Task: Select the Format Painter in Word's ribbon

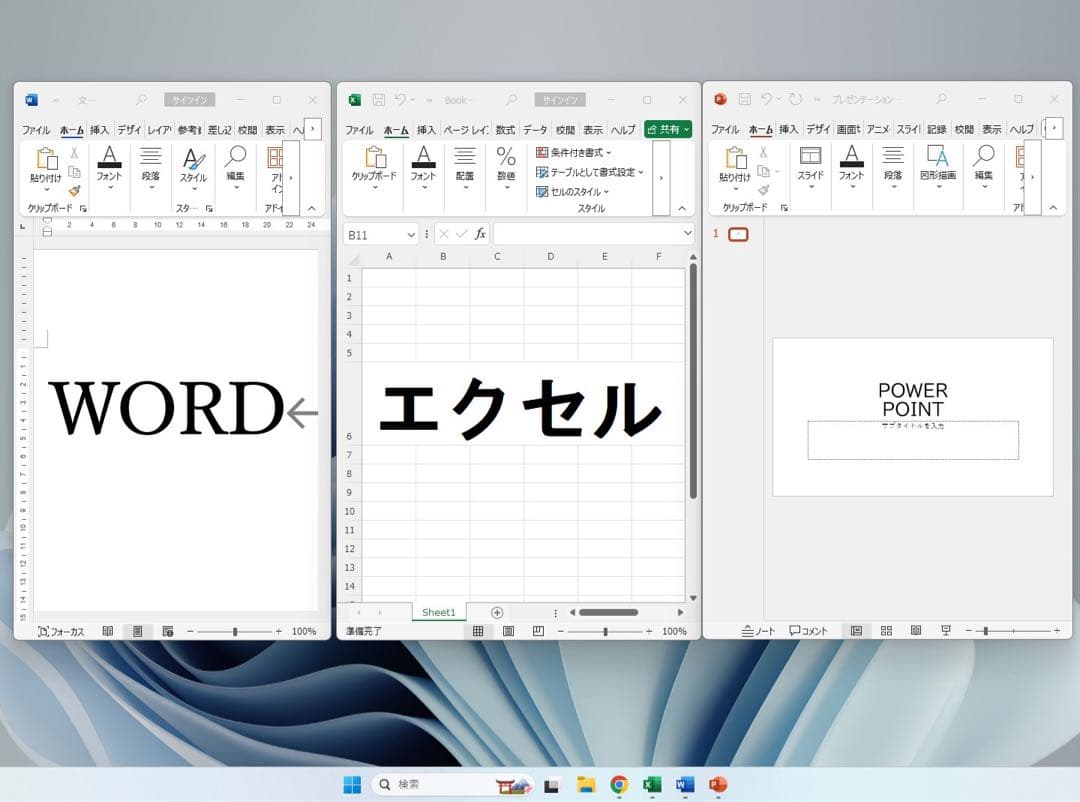Action: [74, 190]
